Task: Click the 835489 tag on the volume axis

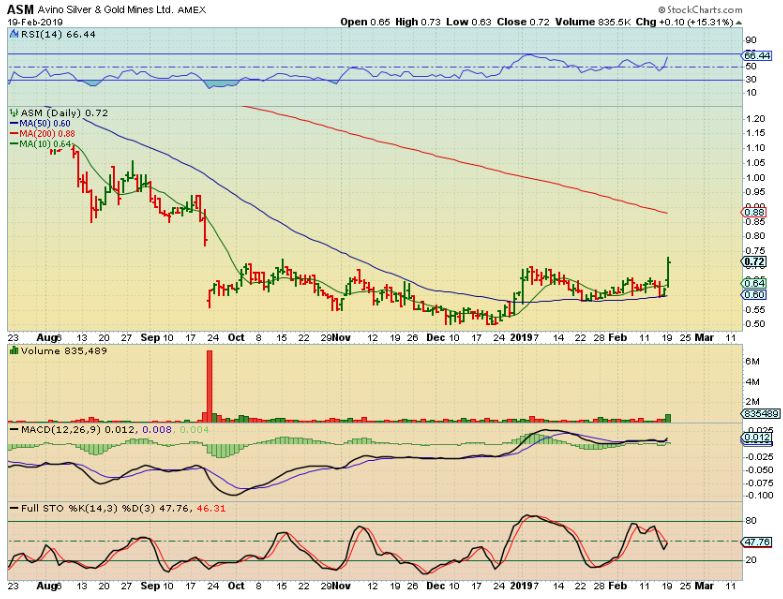Action: (x=760, y=414)
